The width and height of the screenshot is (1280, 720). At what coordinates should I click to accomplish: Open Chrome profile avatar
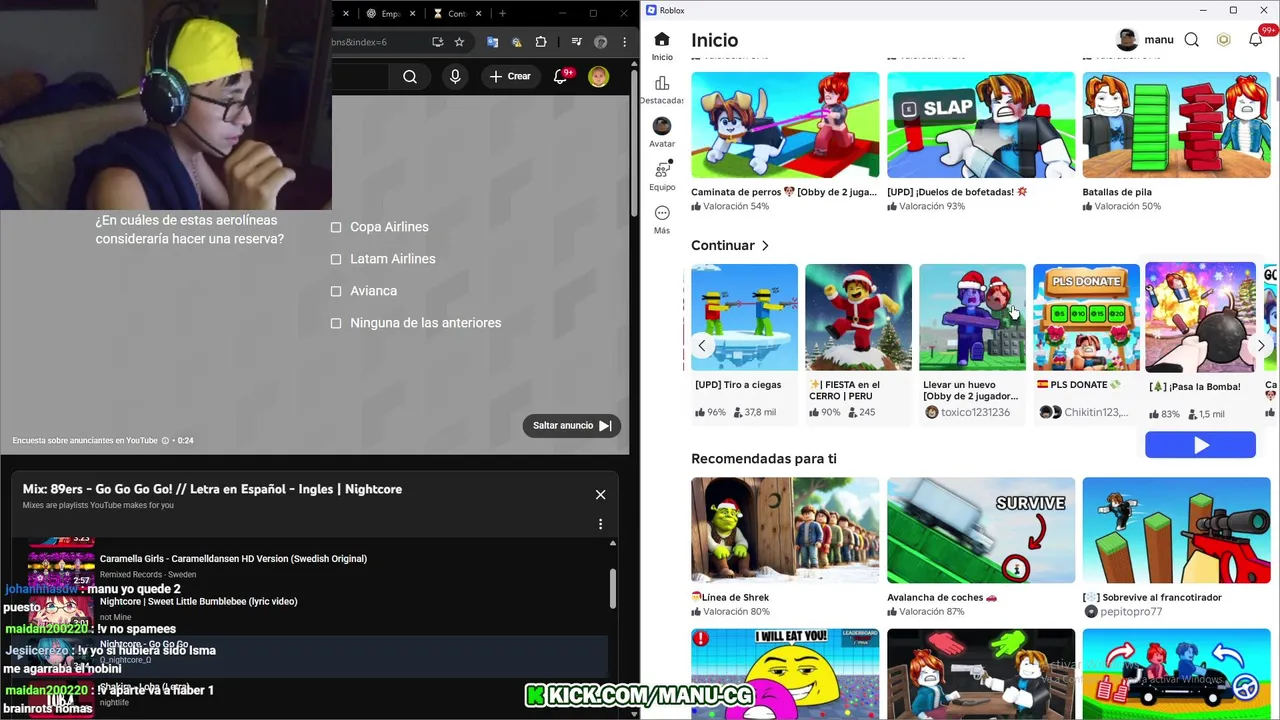(600, 42)
